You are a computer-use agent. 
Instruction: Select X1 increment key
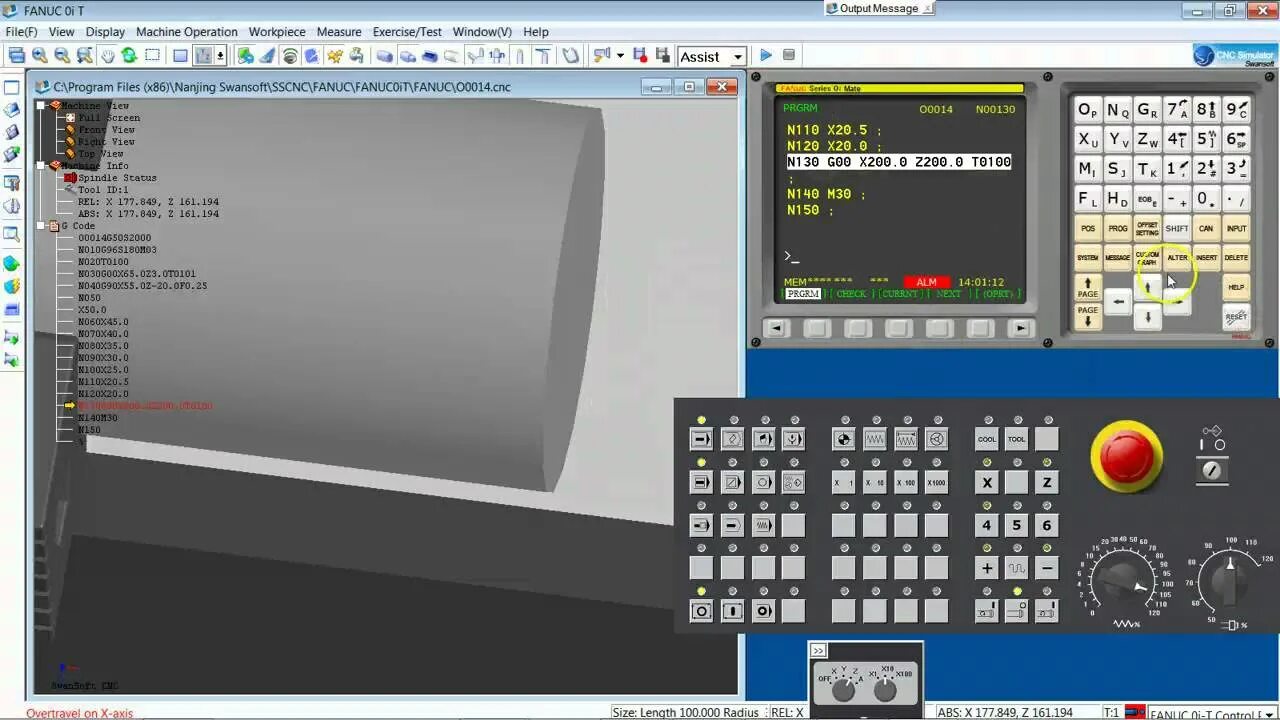click(844, 483)
